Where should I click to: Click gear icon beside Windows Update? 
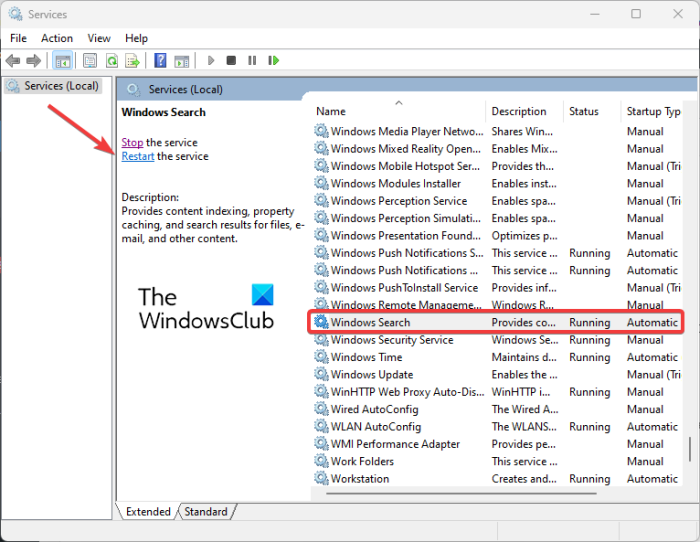click(321, 374)
